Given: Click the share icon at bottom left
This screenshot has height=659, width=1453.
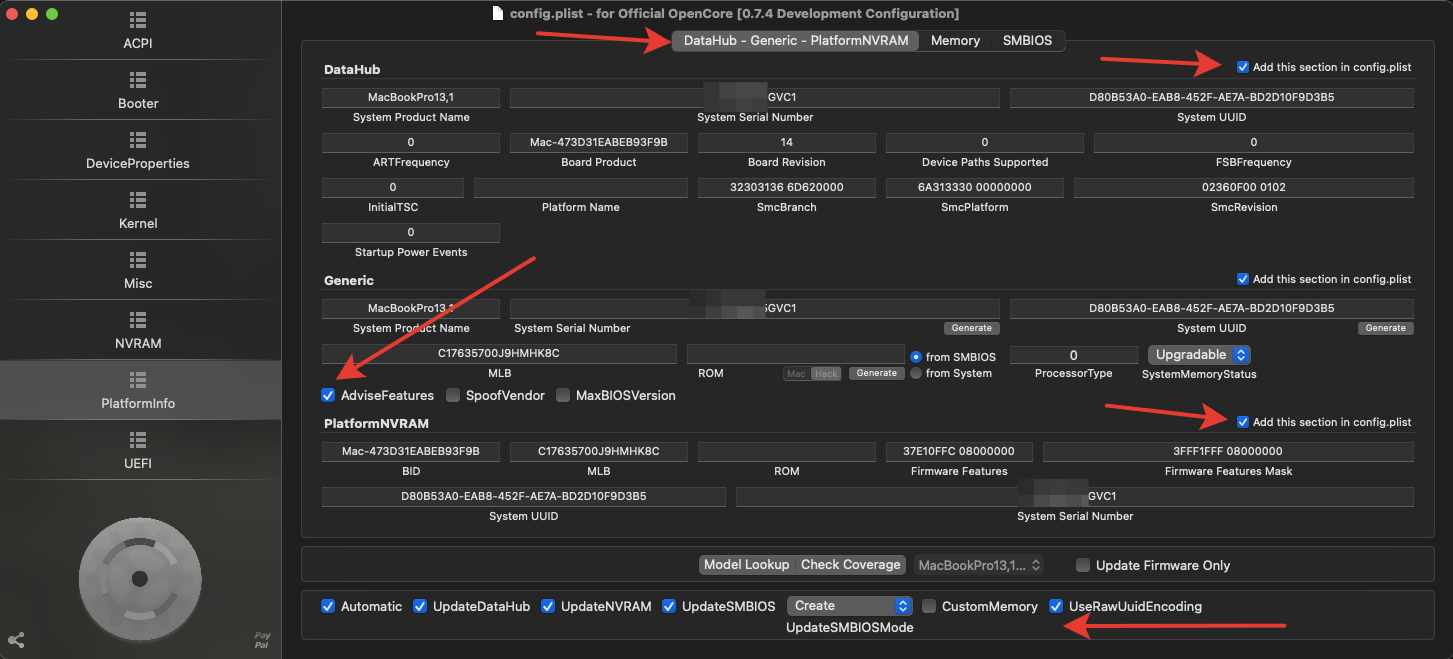Looking at the screenshot, I should tap(16, 640).
